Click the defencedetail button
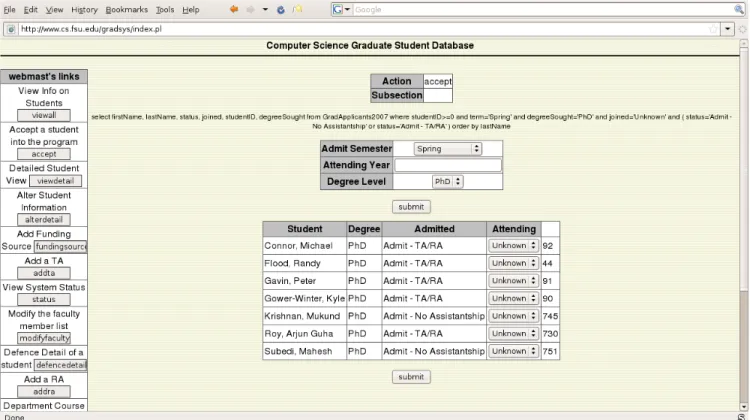Viewport: 750px width, 420px height. pyautogui.click(x=60, y=365)
